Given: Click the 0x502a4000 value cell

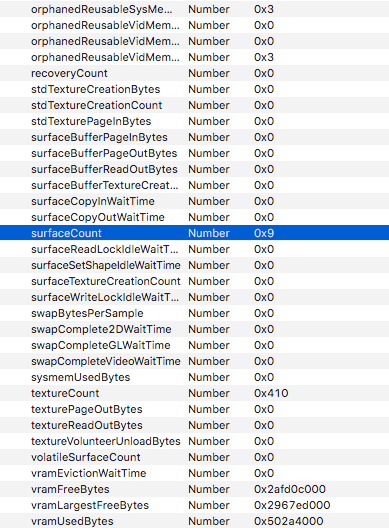Looking at the screenshot, I should pyautogui.click(x=289, y=521).
